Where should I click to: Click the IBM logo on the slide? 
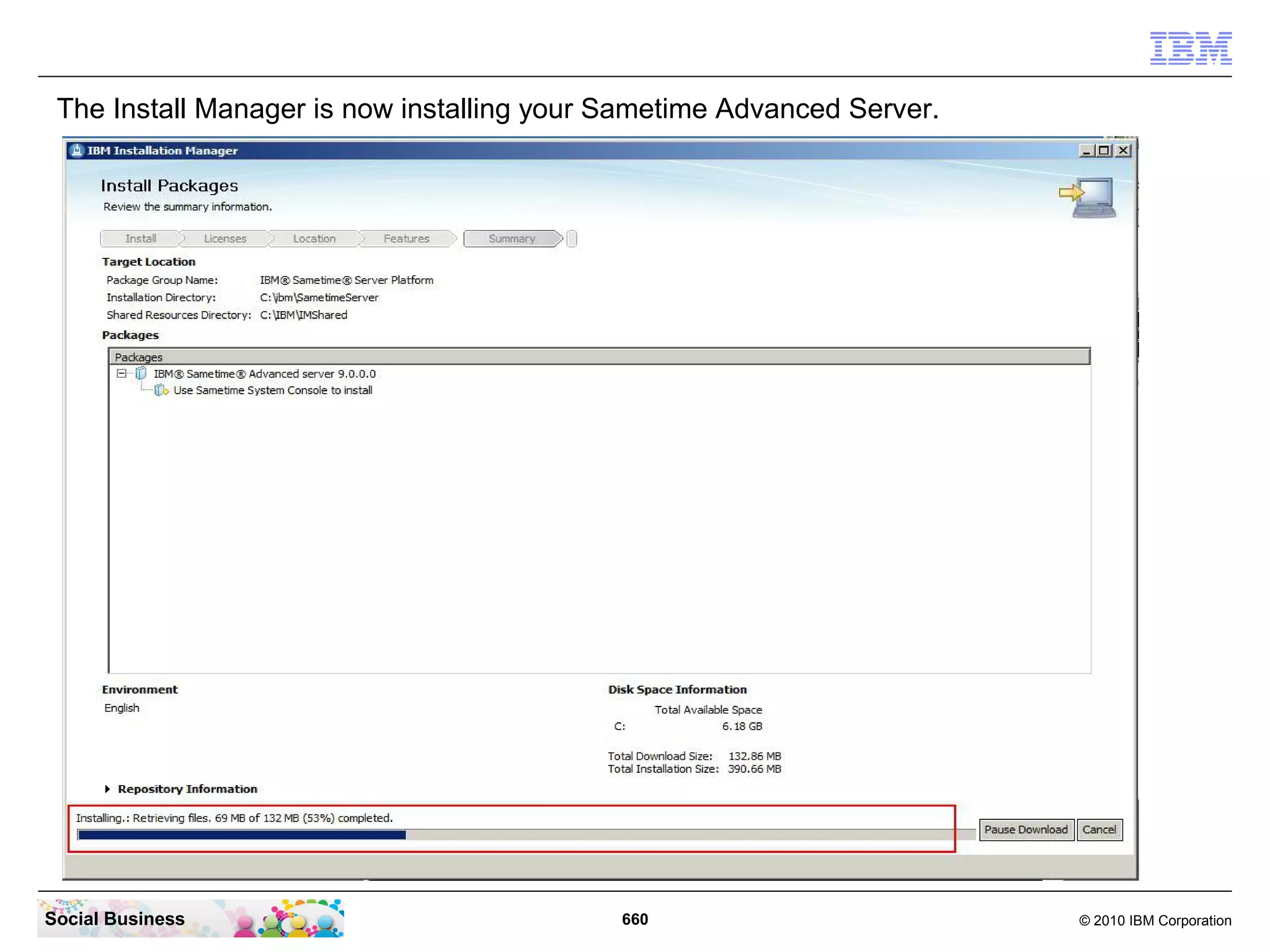(x=1191, y=48)
